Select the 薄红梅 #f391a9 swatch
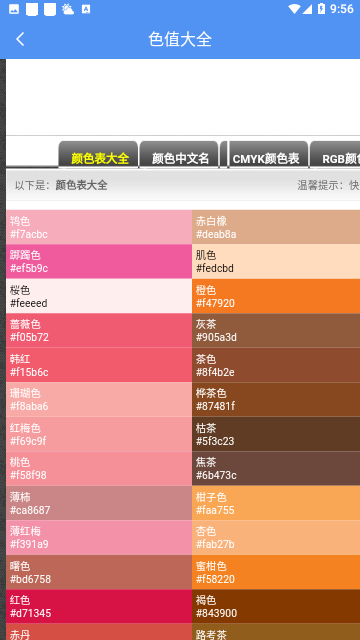The height and width of the screenshot is (640, 360). [x=99, y=538]
